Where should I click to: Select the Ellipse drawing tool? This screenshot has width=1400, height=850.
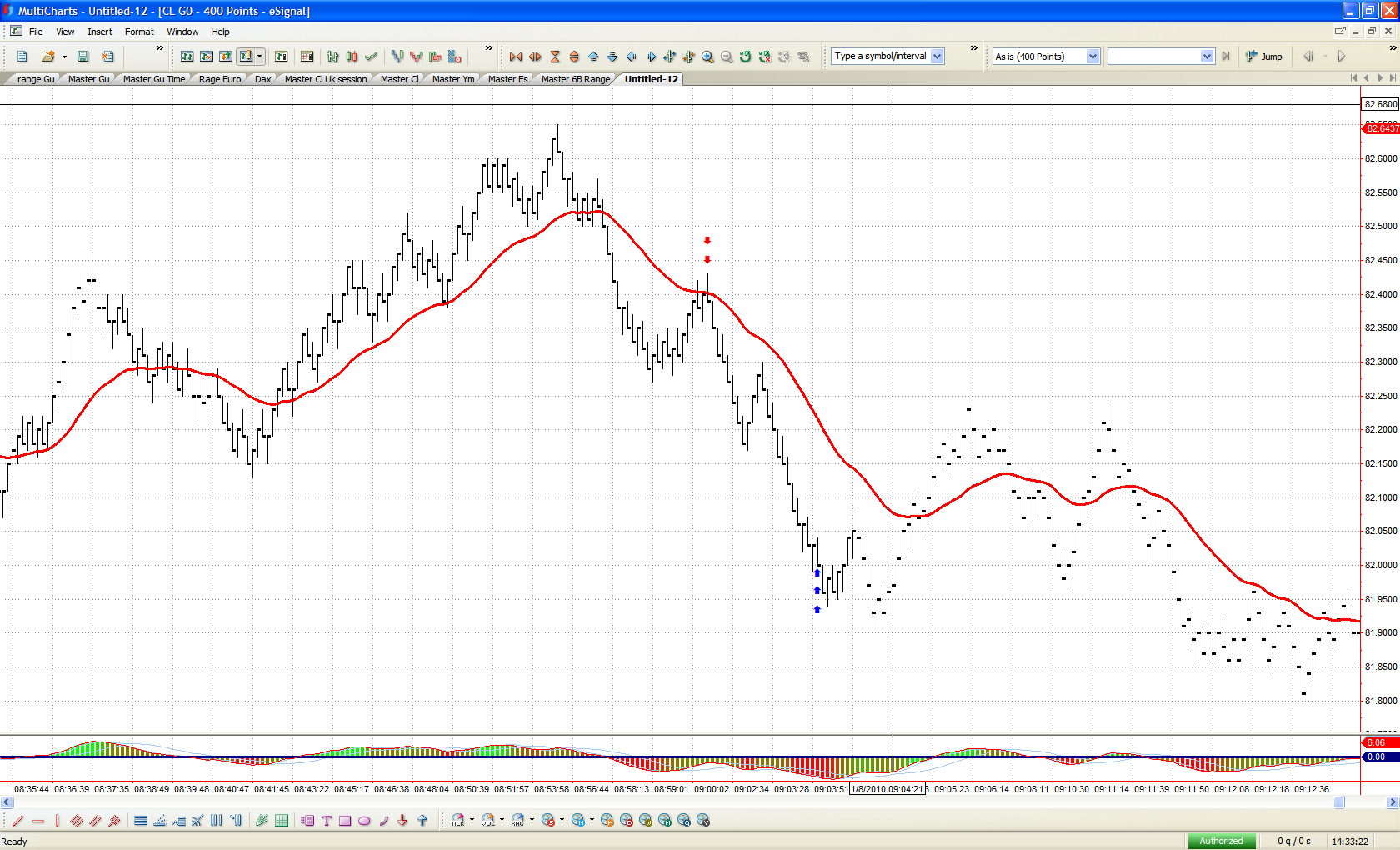coord(364,821)
